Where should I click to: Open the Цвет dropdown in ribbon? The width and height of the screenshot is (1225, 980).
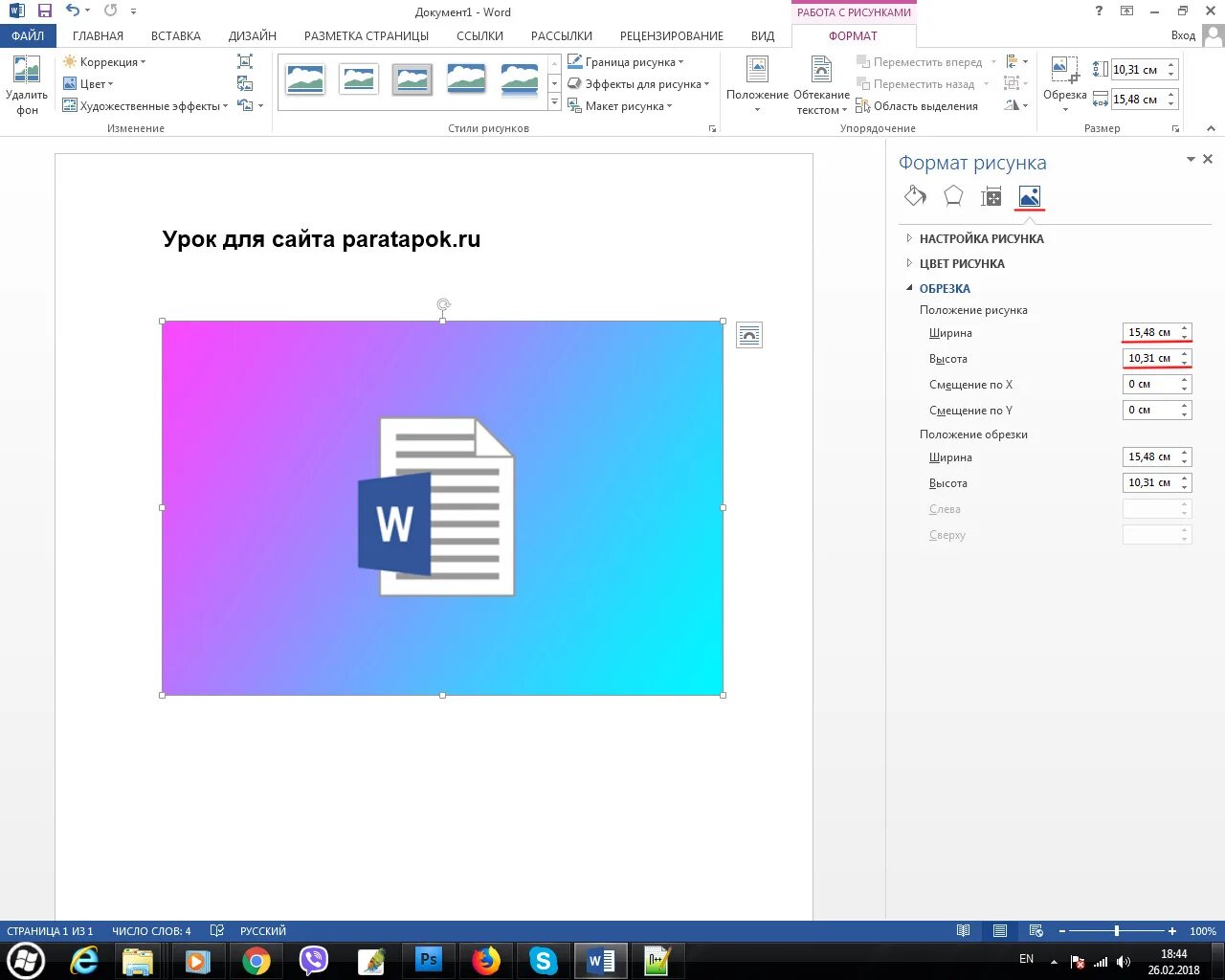[x=88, y=84]
